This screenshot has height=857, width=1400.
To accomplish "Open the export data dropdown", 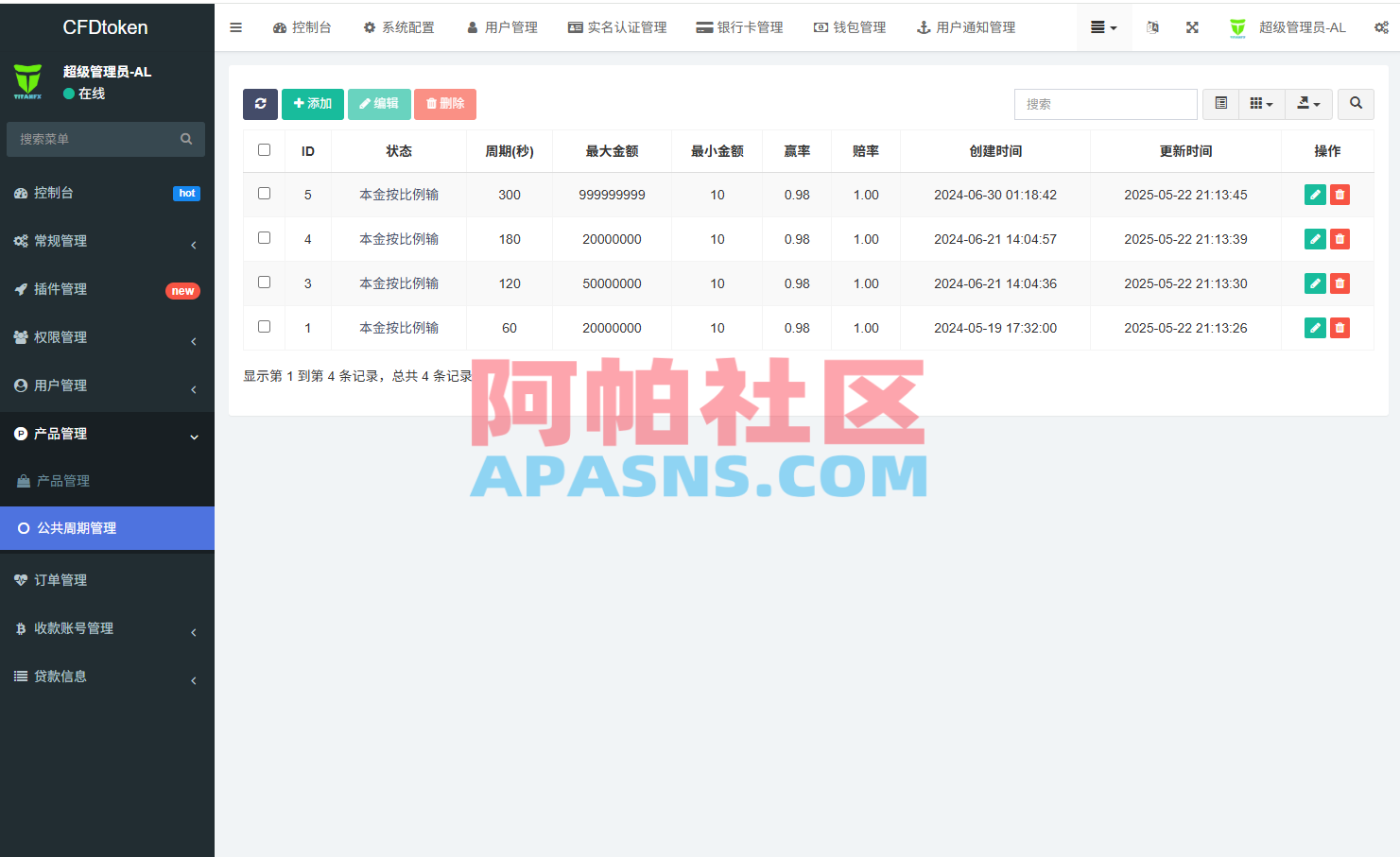I will click(x=1308, y=104).
